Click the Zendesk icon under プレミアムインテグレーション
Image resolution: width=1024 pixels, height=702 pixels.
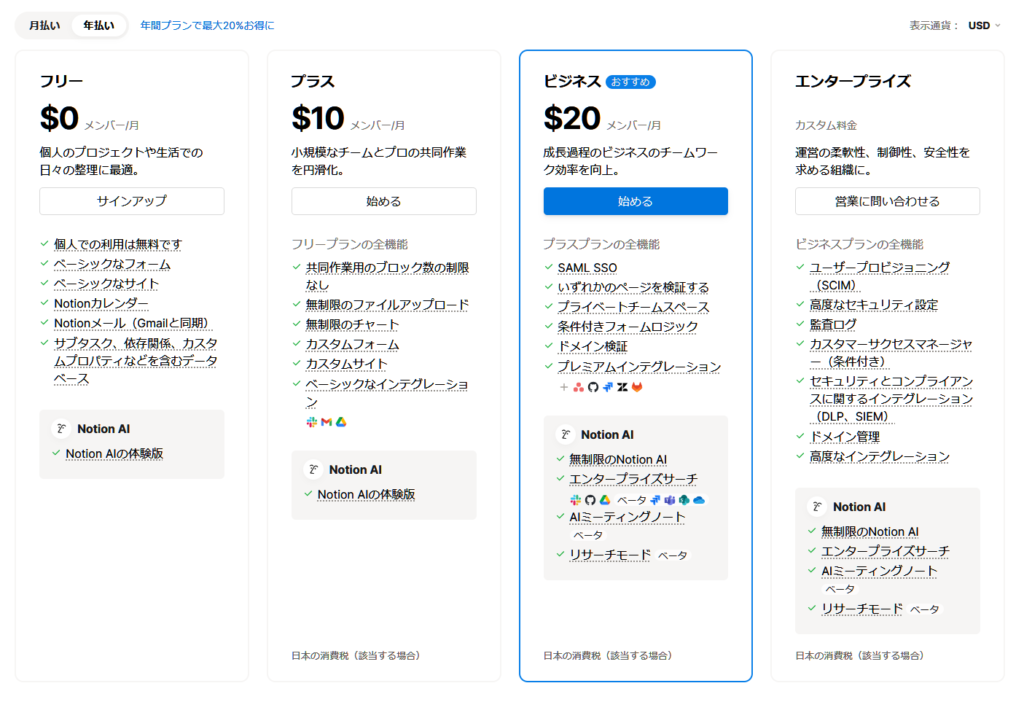(622, 387)
